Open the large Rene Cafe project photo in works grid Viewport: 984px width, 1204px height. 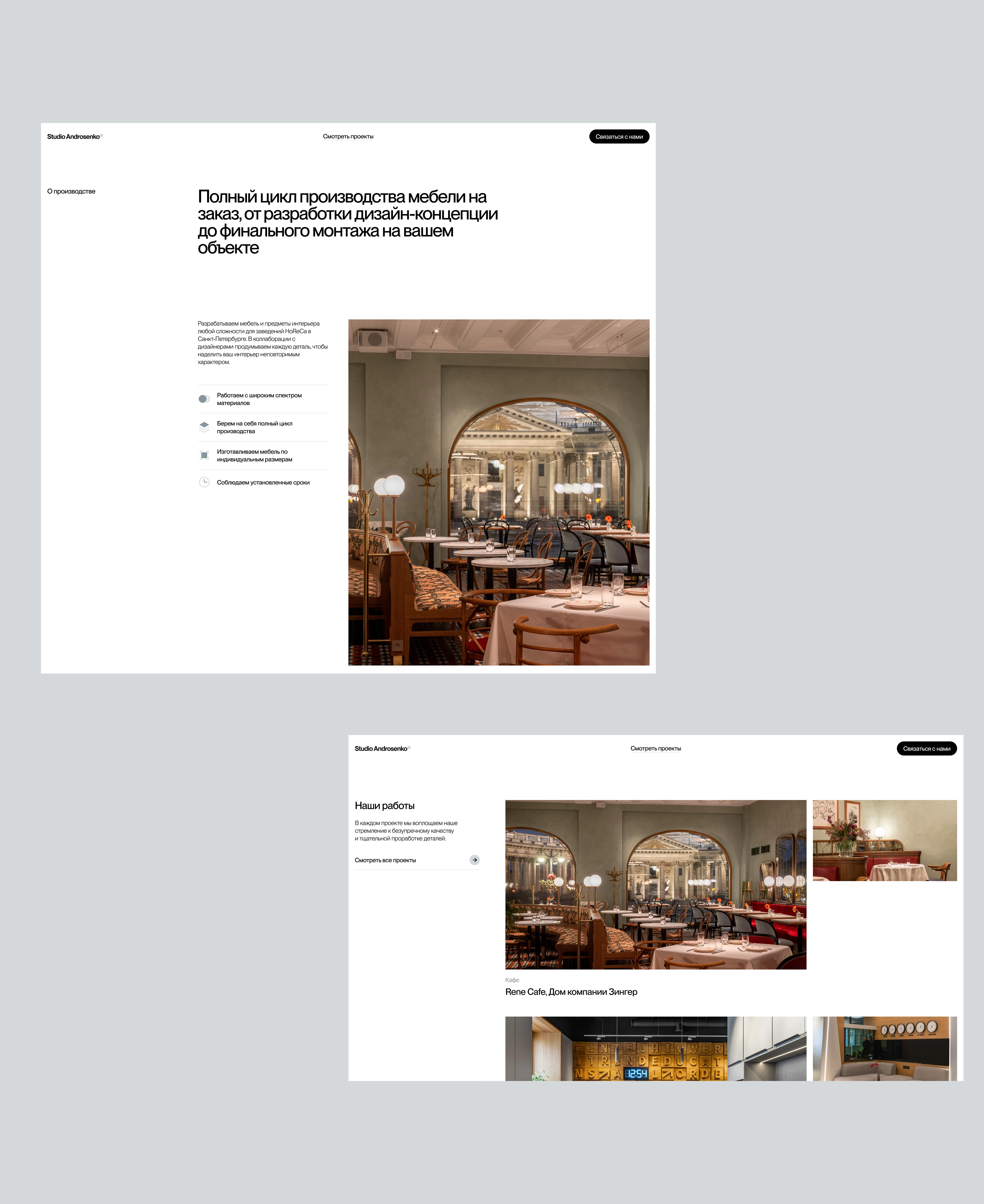pyautogui.click(x=655, y=884)
